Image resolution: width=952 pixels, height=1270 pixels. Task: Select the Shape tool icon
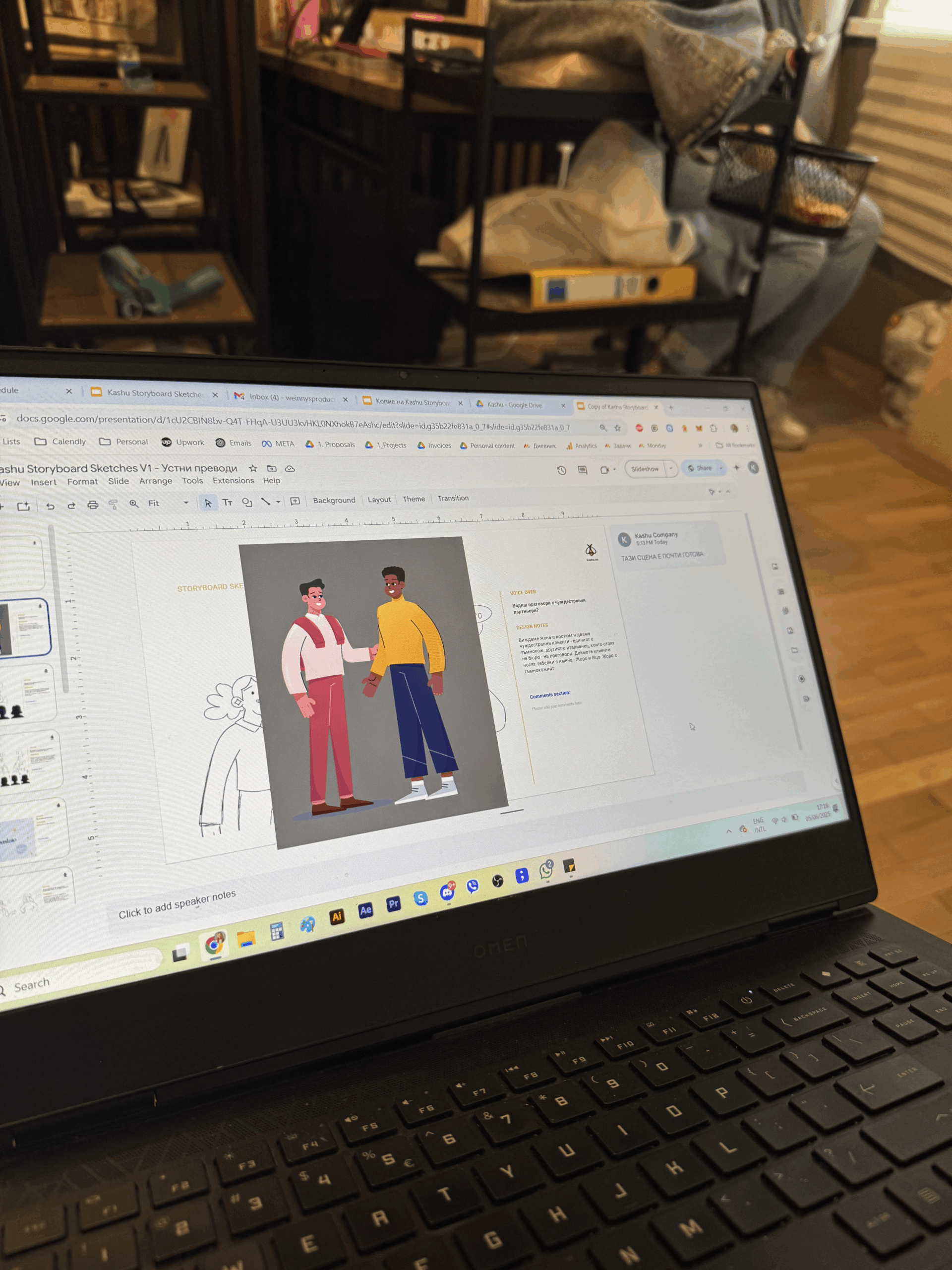point(247,503)
